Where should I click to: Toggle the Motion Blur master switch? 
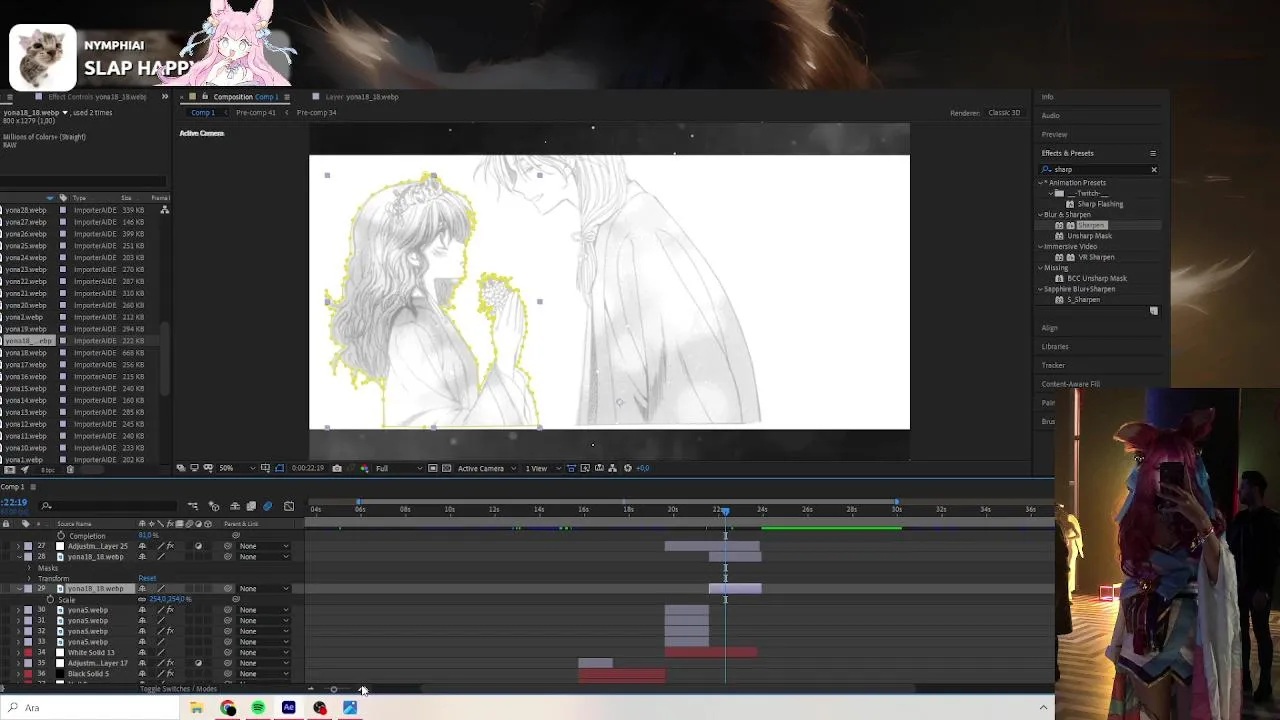tap(267, 506)
